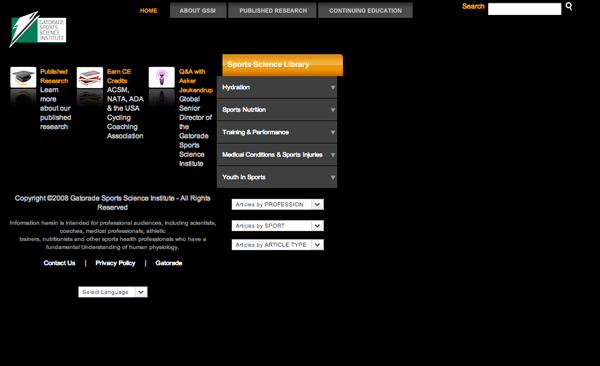The image size is (600, 366).
Task: Click the 'Global Senior Director' description text
Action: (x=195, y=131)
